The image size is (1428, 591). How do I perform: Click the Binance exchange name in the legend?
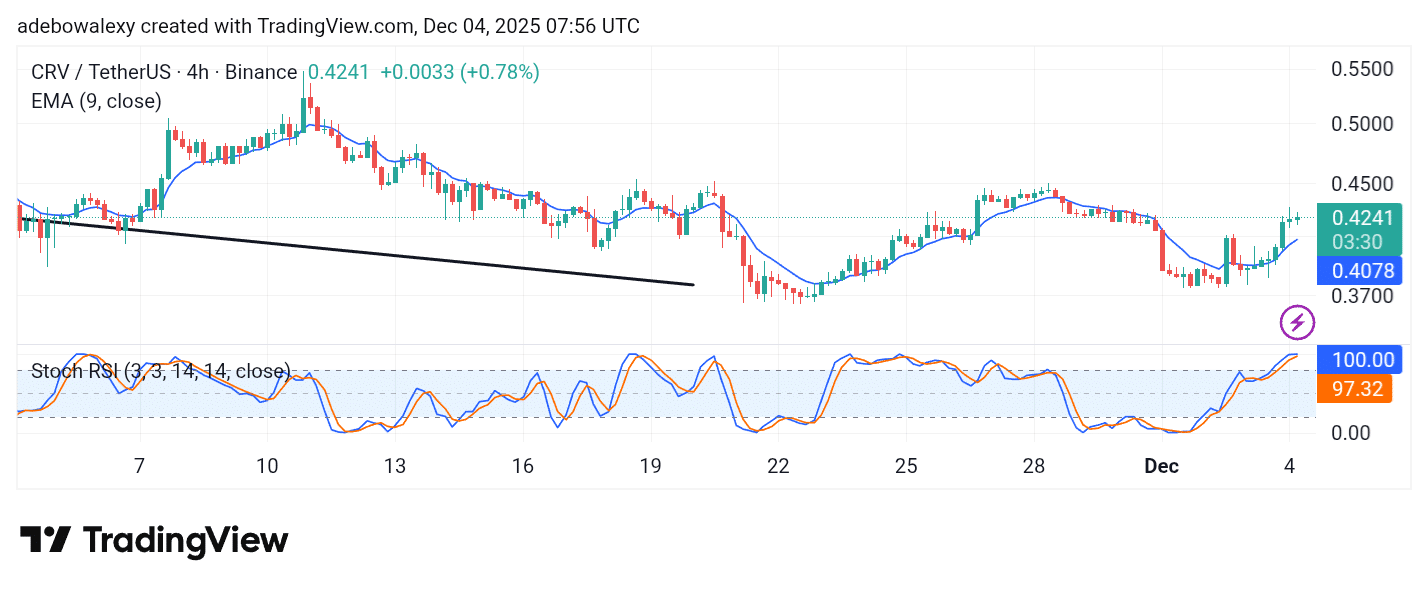(262, 72)
